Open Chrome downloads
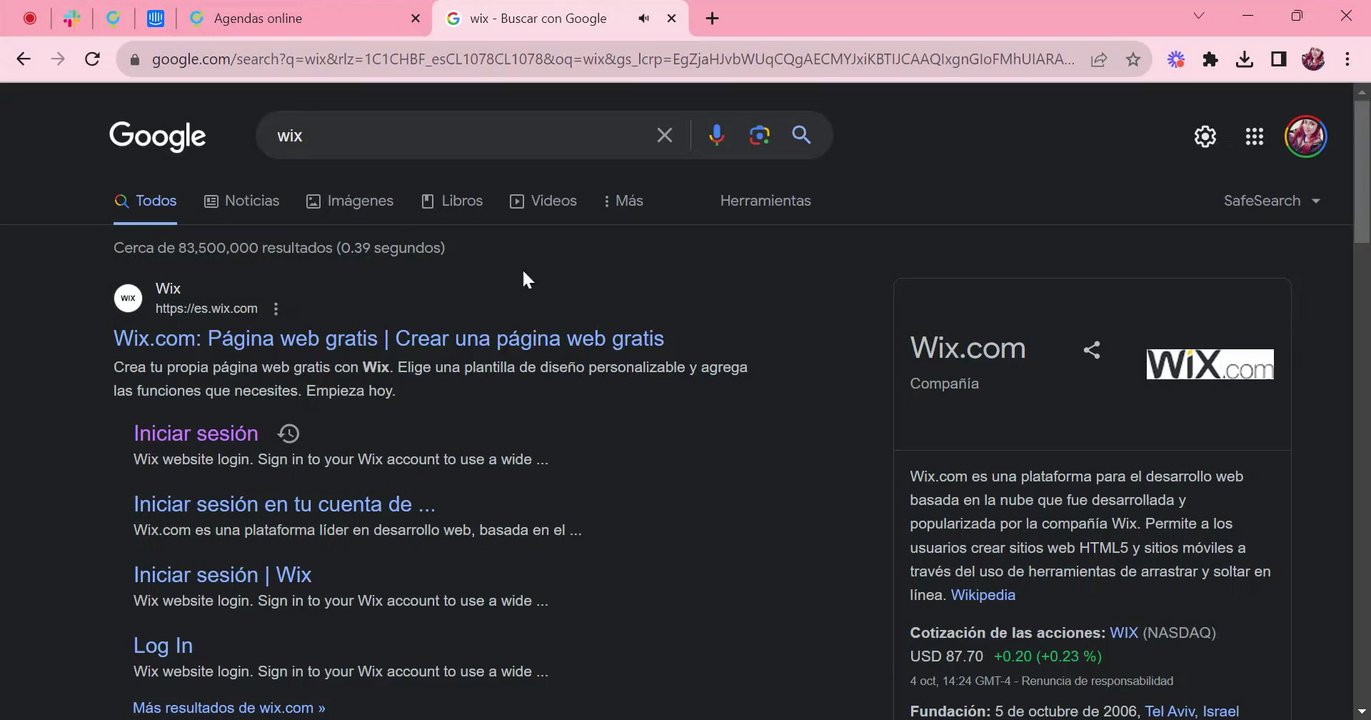 point(1244,59)
